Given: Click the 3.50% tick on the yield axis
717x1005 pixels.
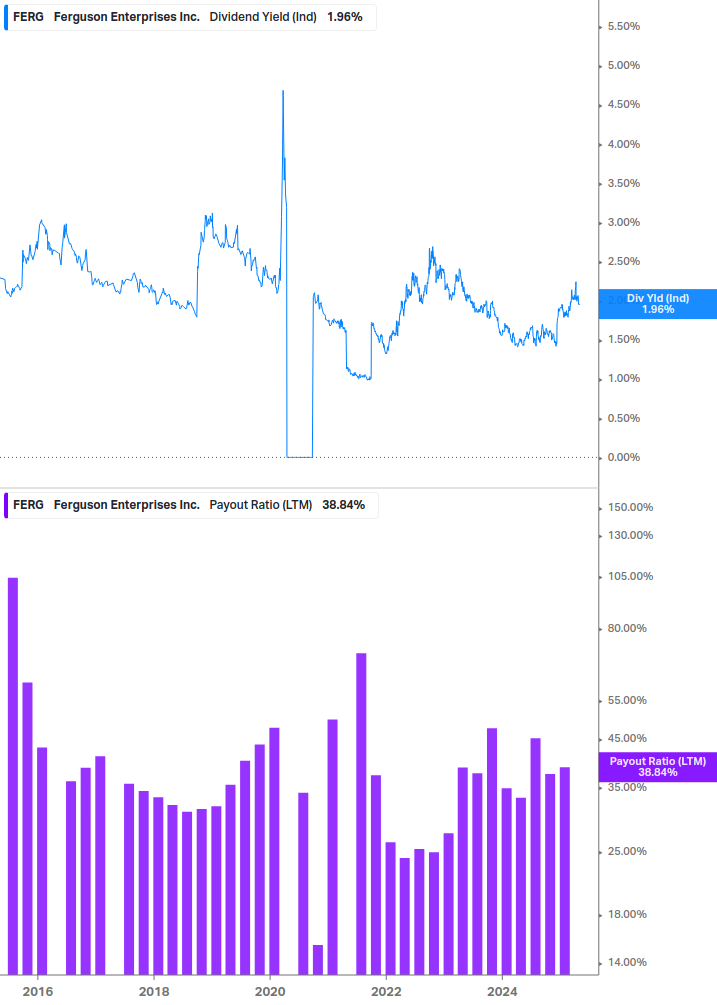Looking at the screenshot, I should pyautogui.click(x=623, y=183).
